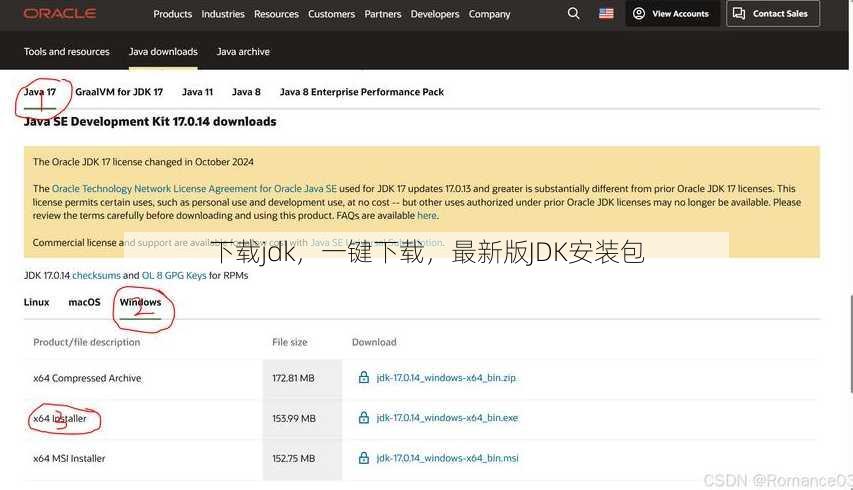This screenshot has height=490, width=853.
Task: Open Oracle Technology Network License Agreement link
Action: click(x=194, y=189)
